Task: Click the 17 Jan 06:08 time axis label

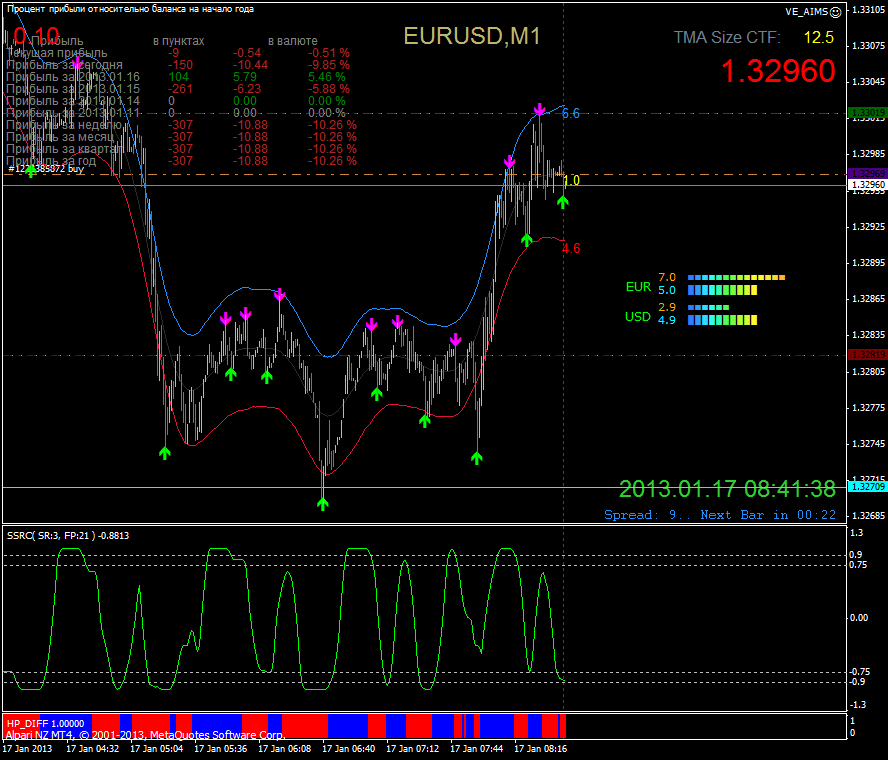Action: coord(284,749)
